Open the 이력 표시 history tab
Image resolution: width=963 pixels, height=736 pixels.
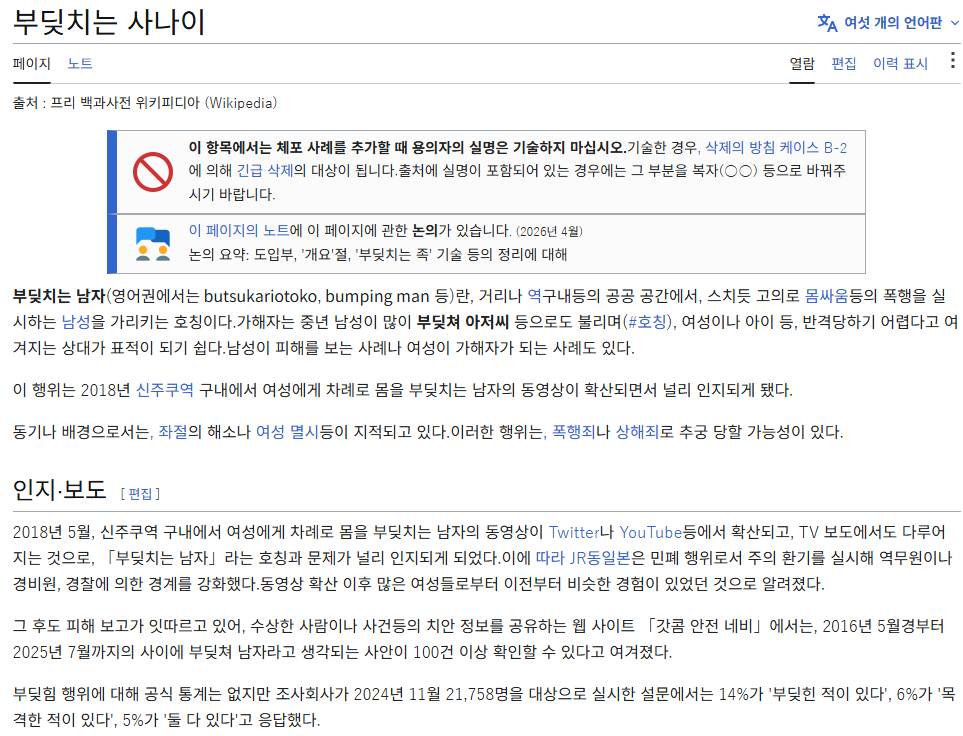pos(900,63)
